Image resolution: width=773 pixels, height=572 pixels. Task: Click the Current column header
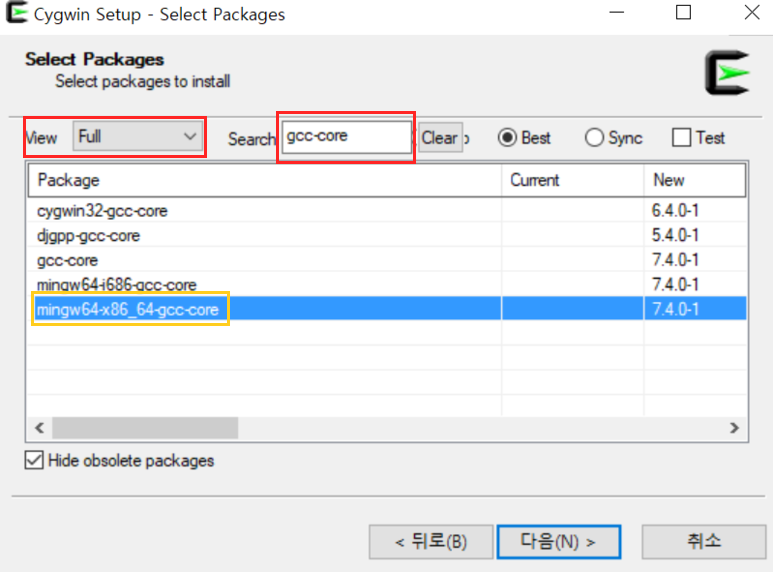click(572, 180)
